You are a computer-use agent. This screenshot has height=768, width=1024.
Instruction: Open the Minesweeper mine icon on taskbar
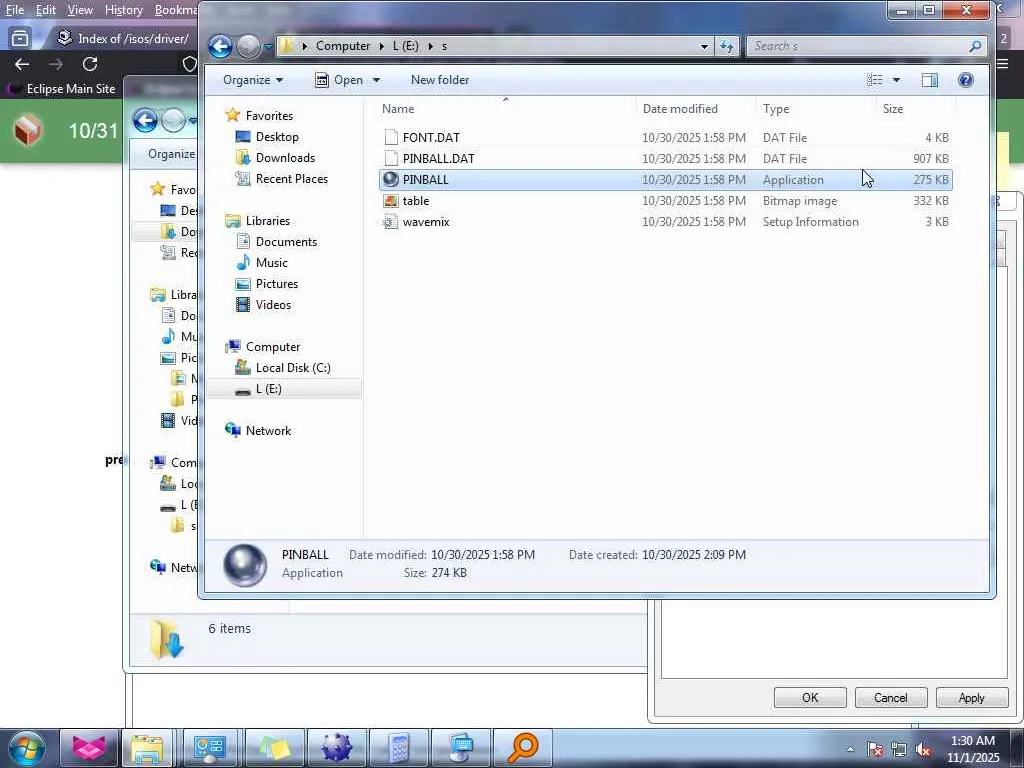click(336, 748)
